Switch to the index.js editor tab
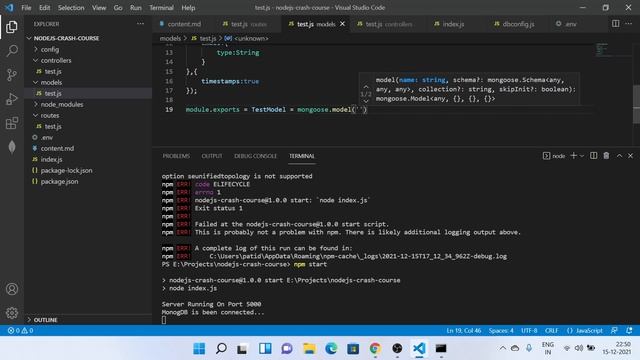 [453, 24]
